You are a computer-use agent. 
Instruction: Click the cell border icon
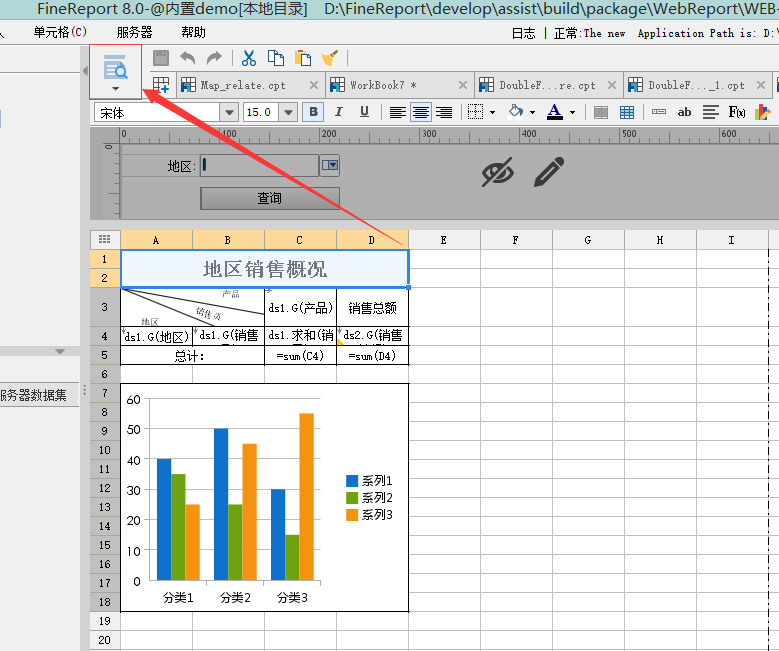[x=475, y=112]
